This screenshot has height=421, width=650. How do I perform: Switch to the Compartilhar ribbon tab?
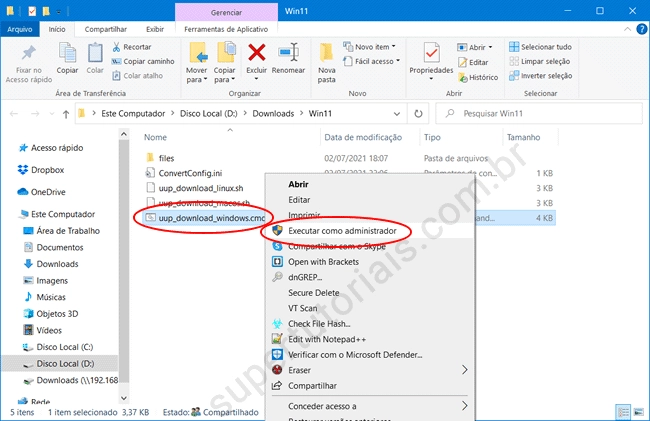point(106,29)
